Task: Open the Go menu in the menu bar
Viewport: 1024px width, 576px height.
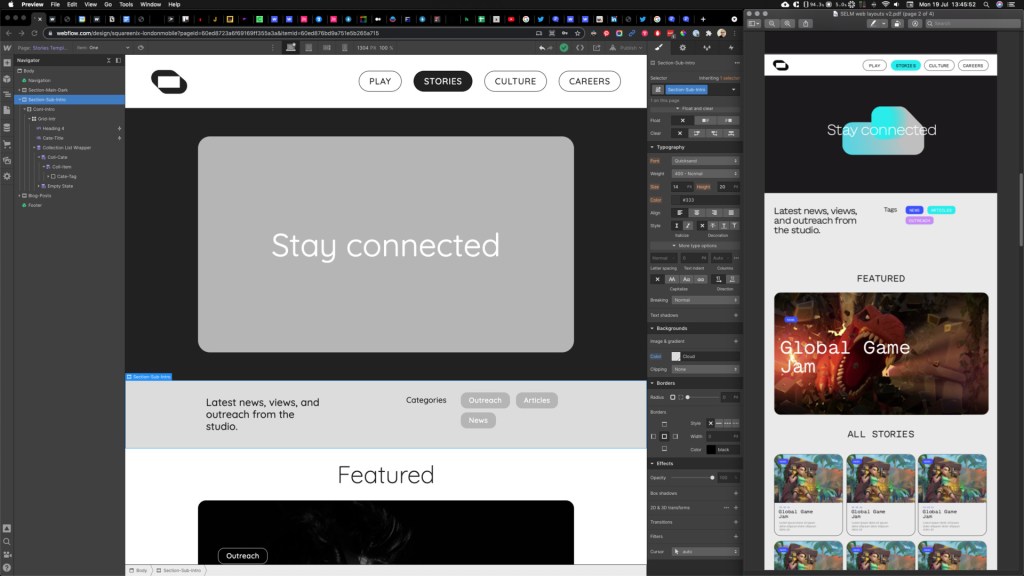Action: (x=107, y=4)
